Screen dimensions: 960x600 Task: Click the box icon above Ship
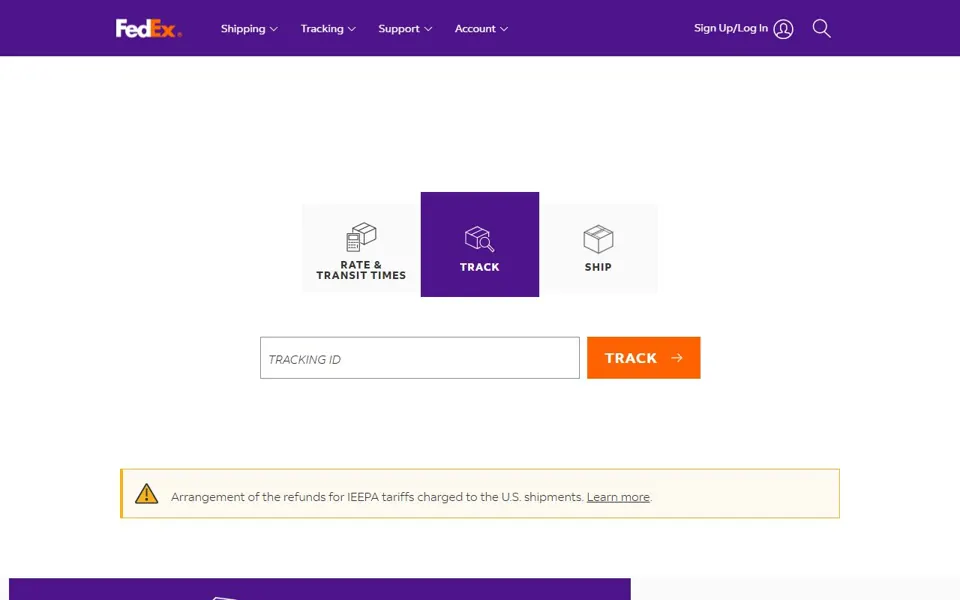[x=598, y=239]
